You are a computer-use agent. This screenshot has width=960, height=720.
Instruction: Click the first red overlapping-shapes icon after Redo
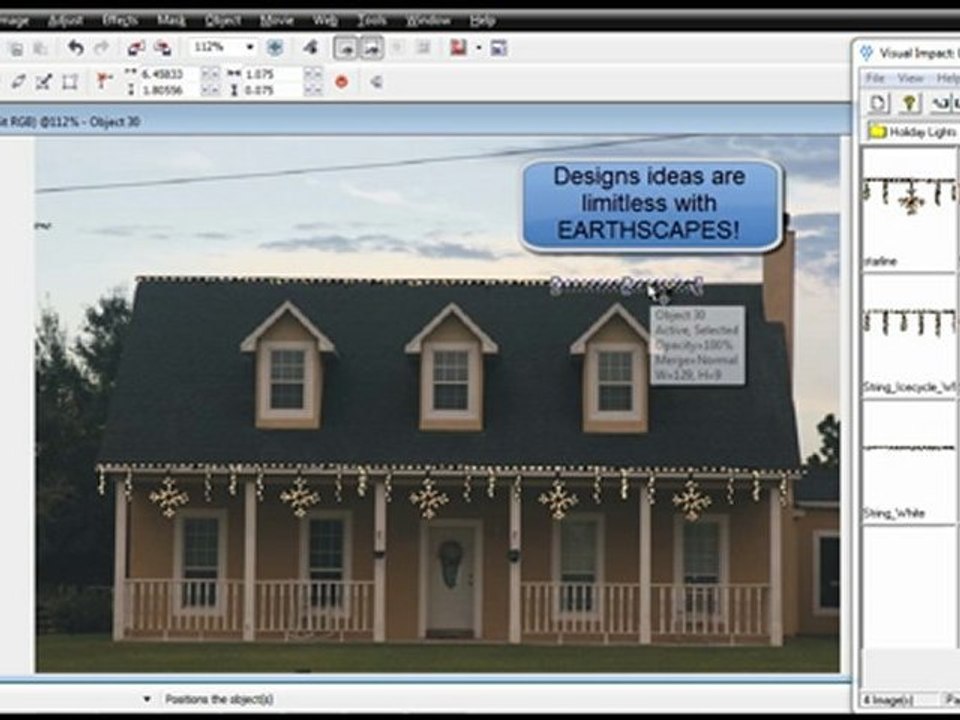point(135,48)
